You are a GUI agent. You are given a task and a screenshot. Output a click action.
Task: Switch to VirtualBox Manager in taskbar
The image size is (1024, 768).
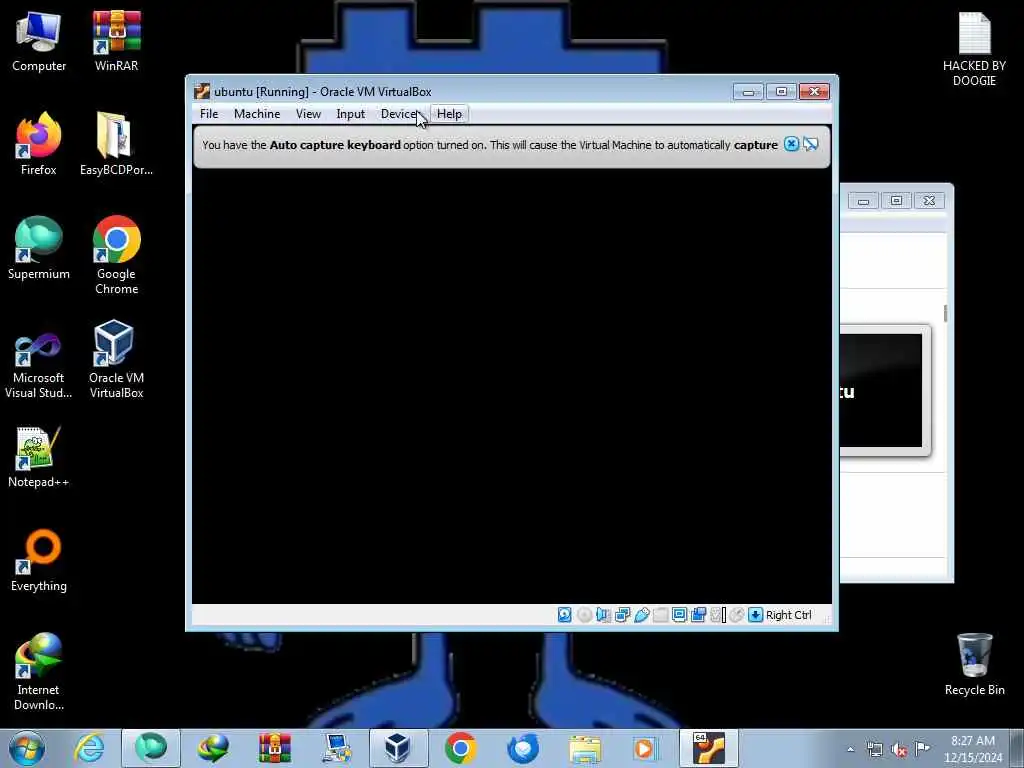[x=398, y=748]
